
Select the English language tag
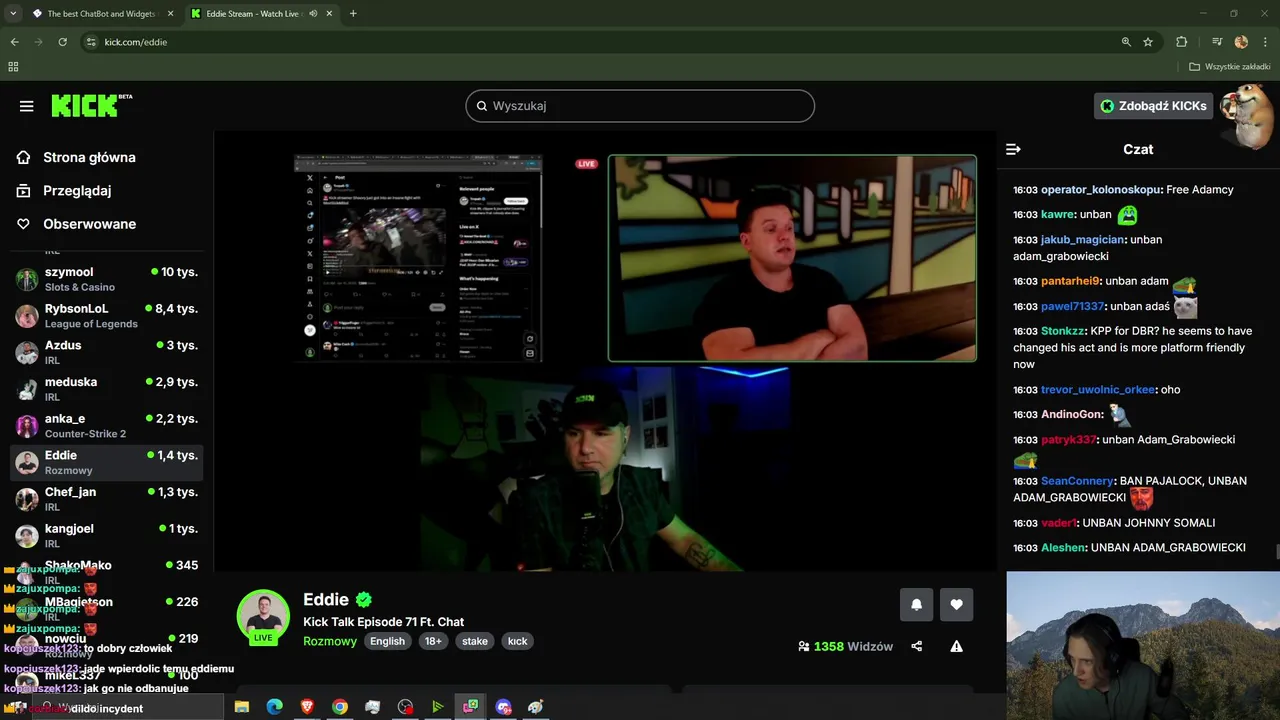coord(387,641)
